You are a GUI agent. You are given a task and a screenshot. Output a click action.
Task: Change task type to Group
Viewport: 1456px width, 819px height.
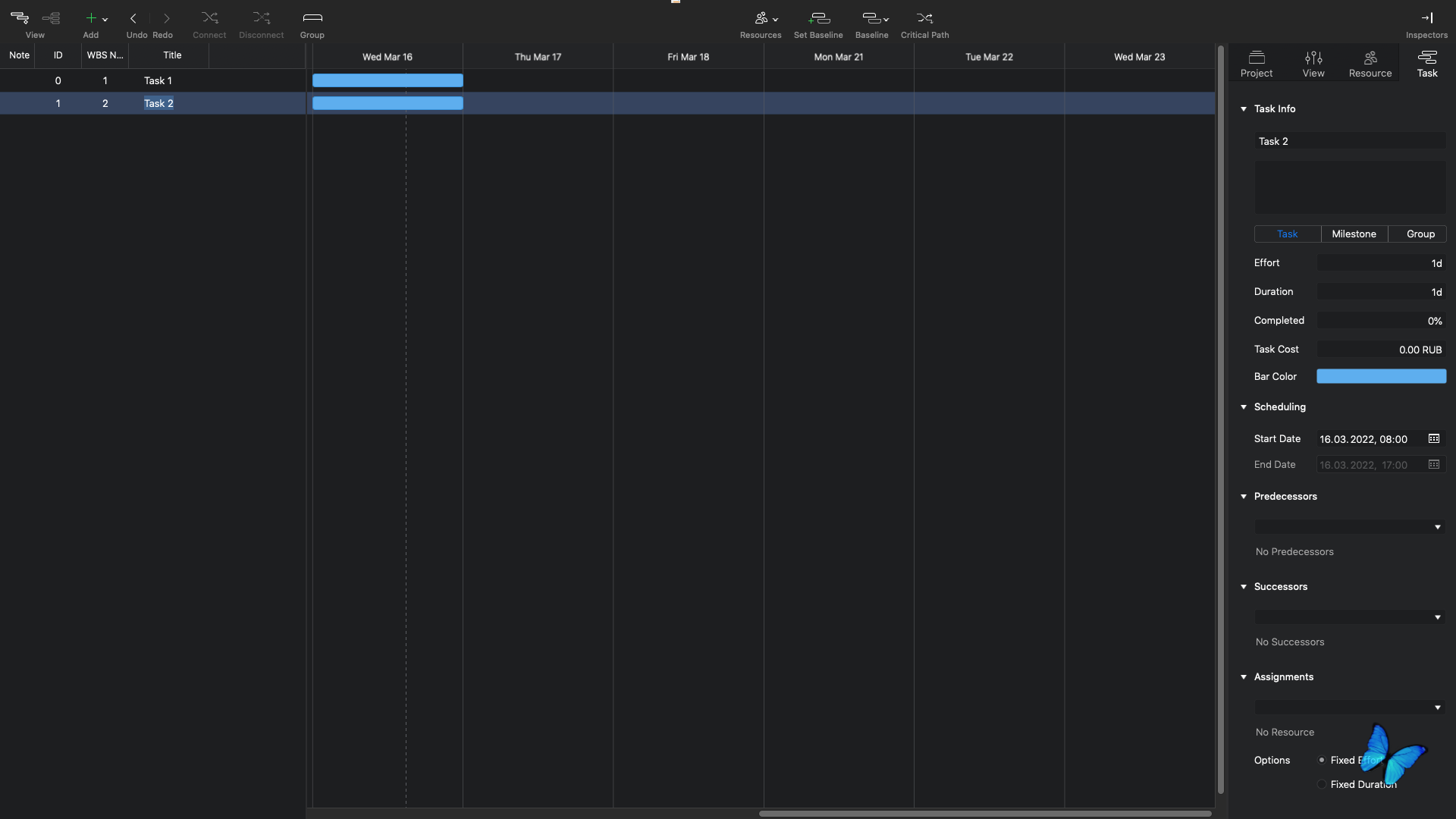pos(1420,234)
